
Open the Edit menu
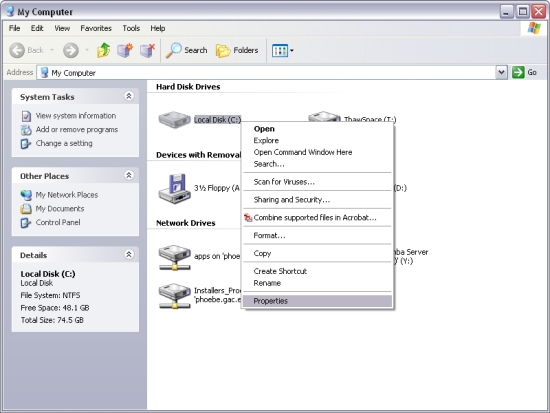(37, 28)
